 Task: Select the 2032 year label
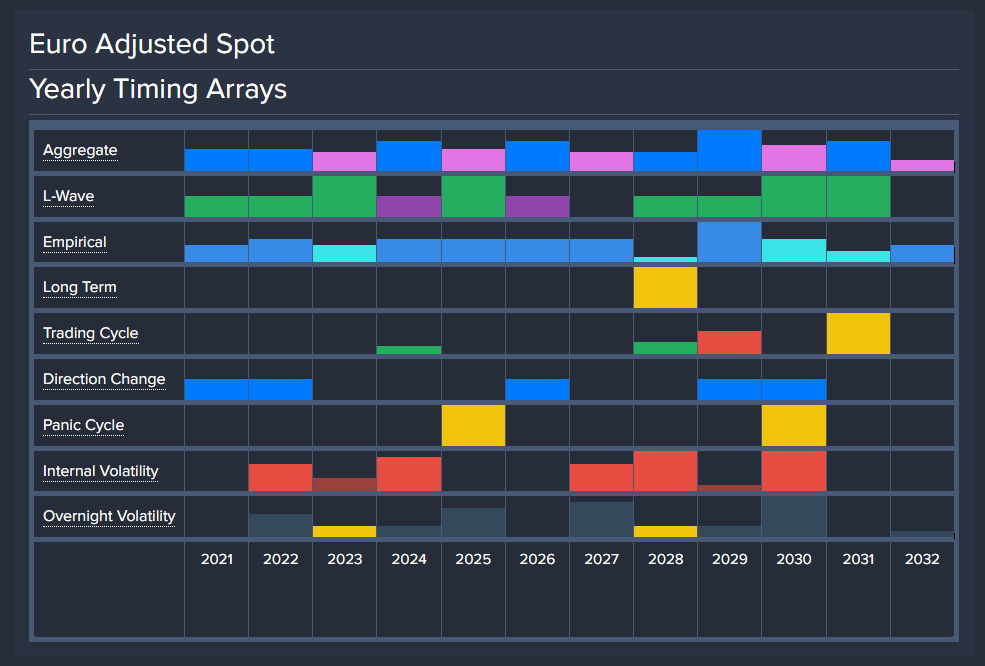pos(922,559)
